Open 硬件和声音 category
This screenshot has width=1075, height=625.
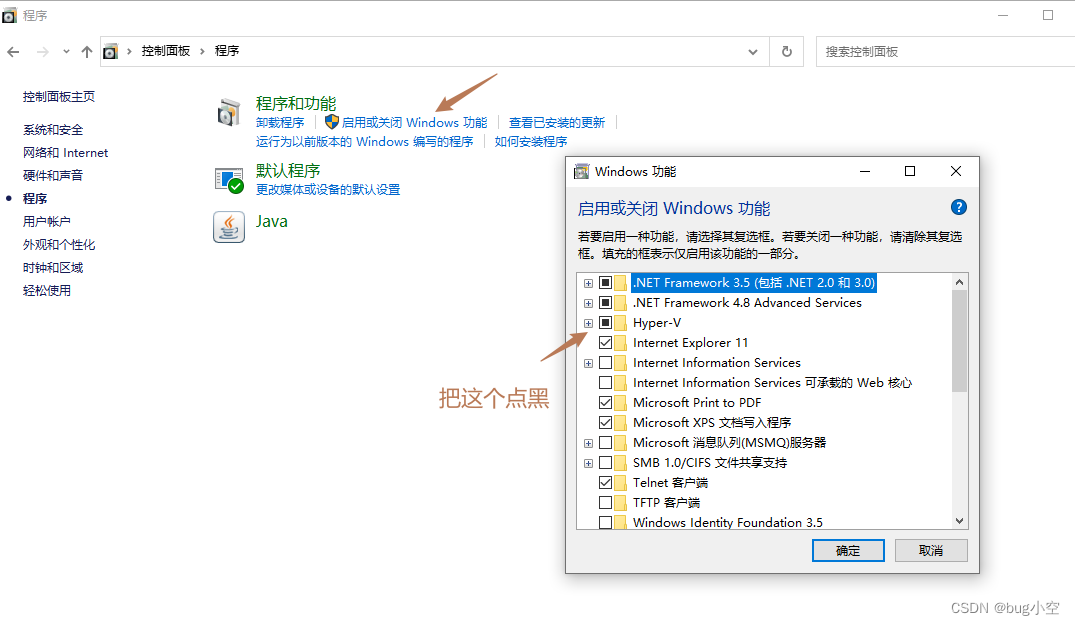[53, 175]
